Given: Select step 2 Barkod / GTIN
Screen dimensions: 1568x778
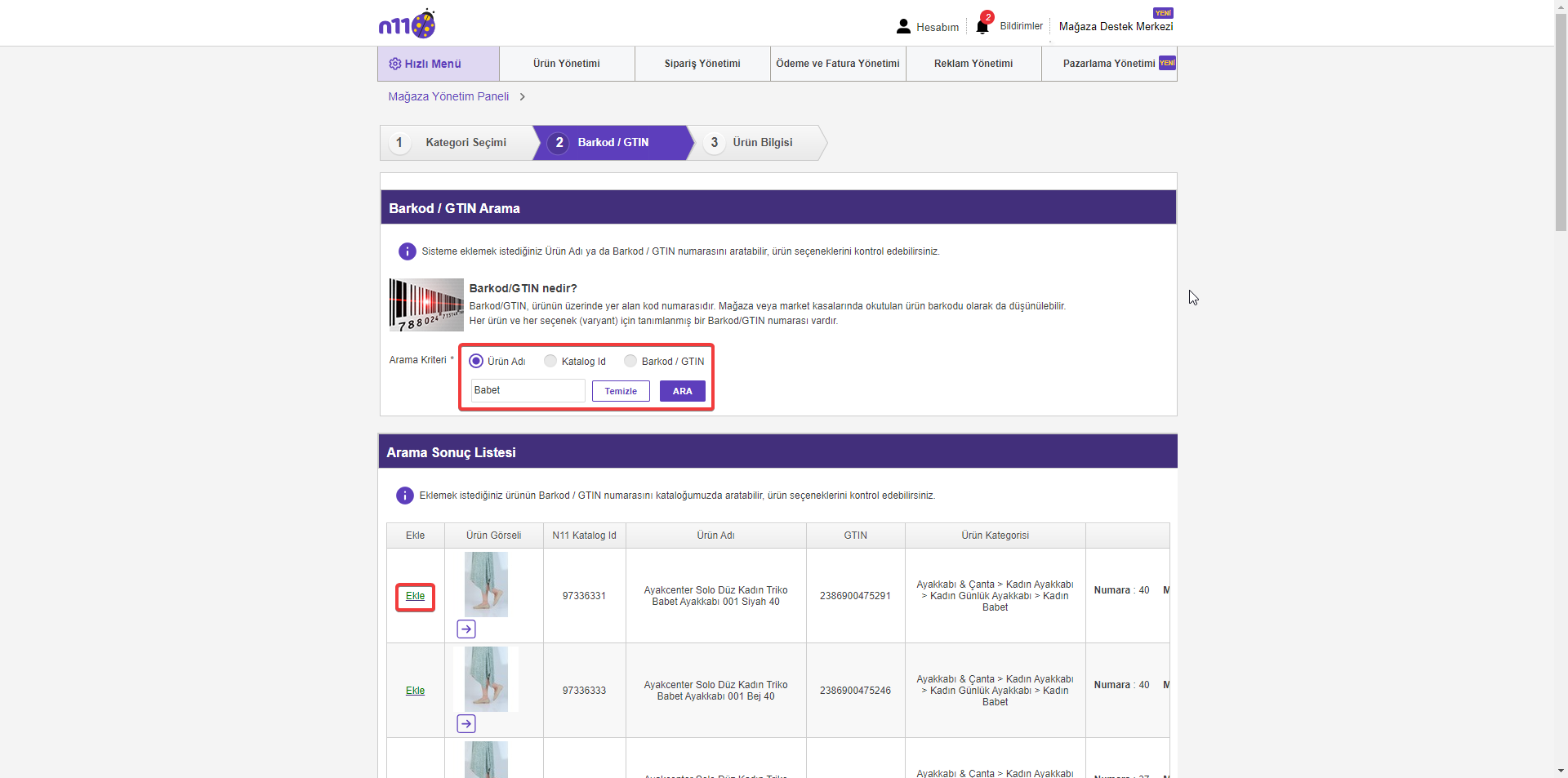Looking at the screenshot, I should click(x=612, y=143).
